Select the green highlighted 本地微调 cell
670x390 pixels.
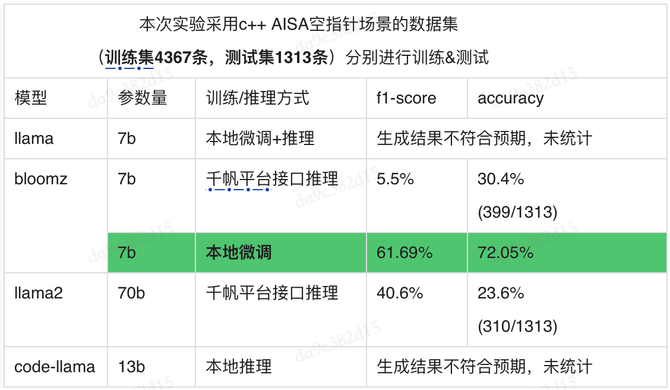pos(281,252)
